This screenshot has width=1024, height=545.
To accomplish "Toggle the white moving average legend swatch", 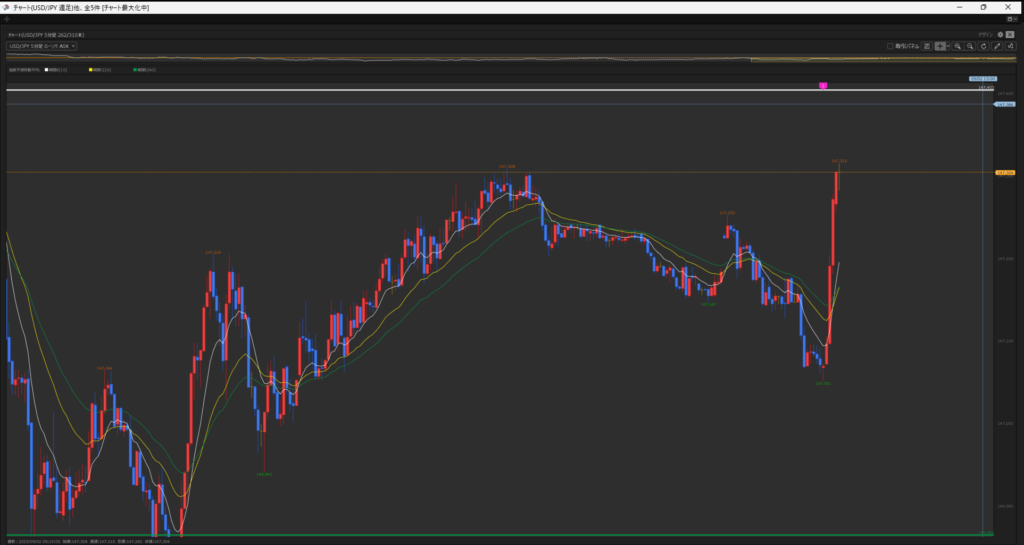I will (x=47, y=70).
